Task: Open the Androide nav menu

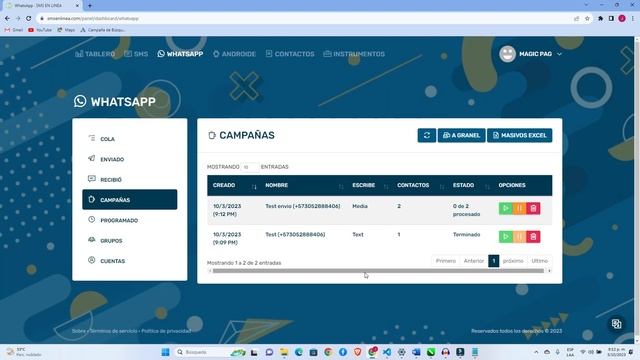Action: [x=234, y=54]
